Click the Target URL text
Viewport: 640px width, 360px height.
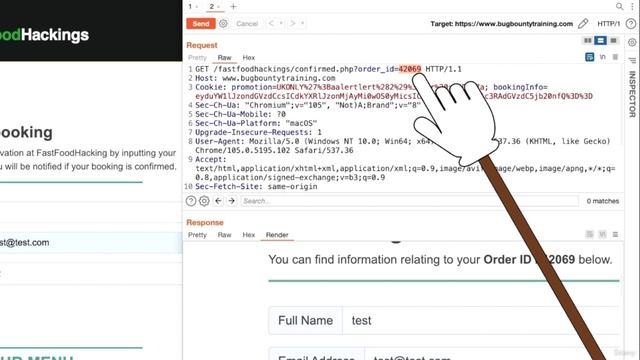click(501, 24)
